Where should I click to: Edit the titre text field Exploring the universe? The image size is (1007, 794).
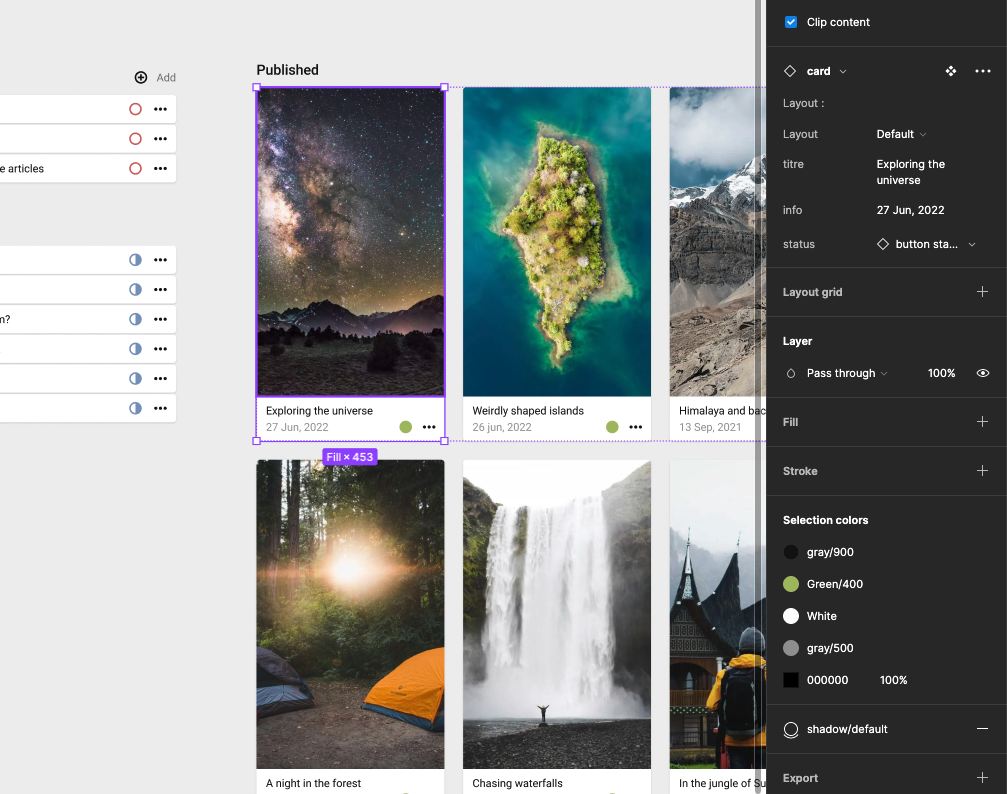click(x=911, y=172)
